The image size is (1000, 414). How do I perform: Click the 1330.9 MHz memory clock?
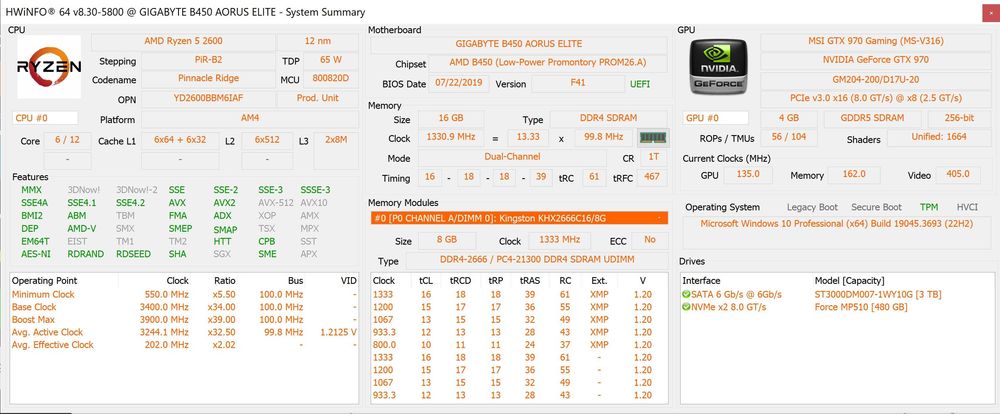click(450, 137)
